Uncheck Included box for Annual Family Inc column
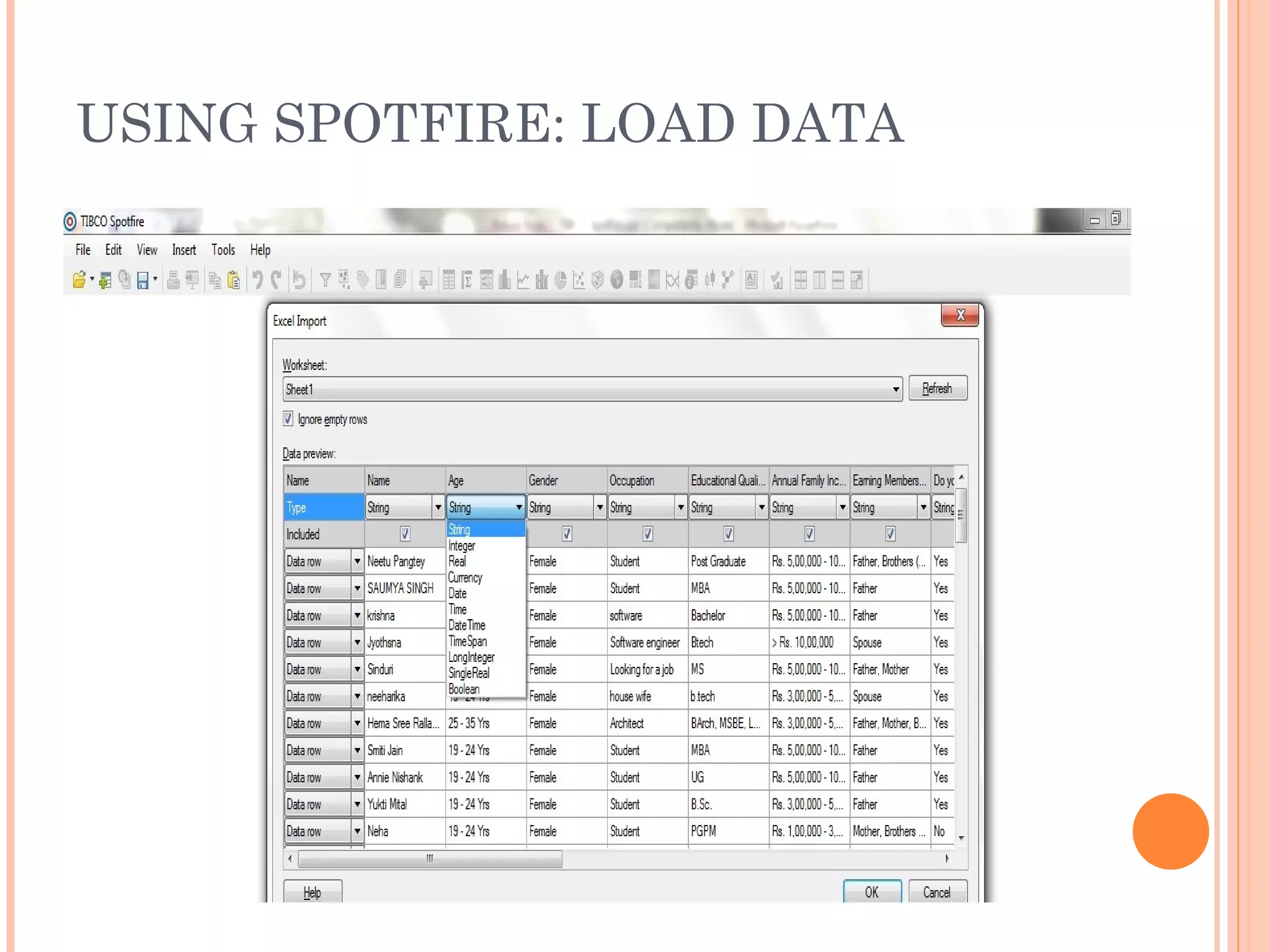 pyautogui.click(x=809, y=534)
